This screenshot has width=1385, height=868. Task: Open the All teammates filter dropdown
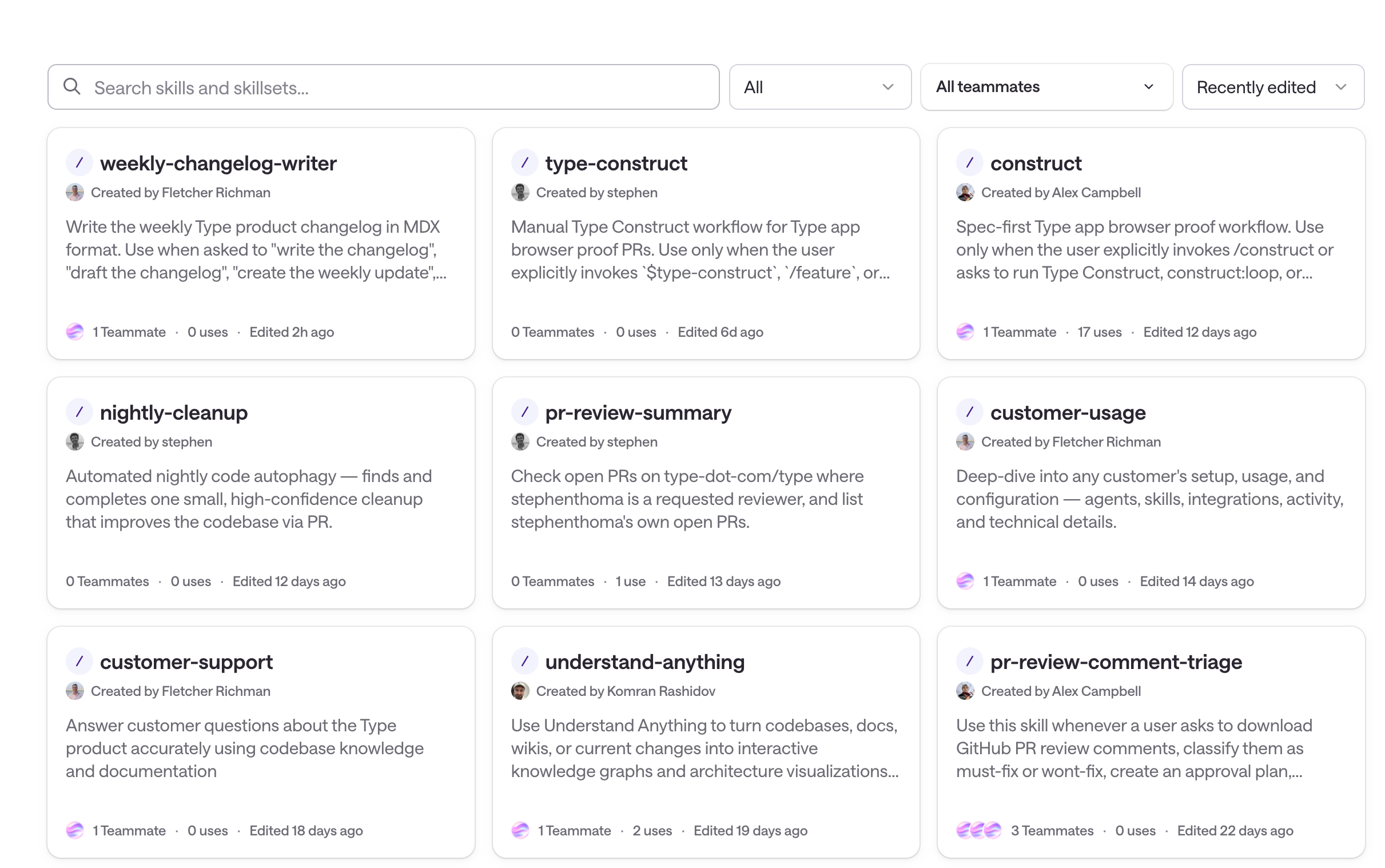pos(1046,87)
